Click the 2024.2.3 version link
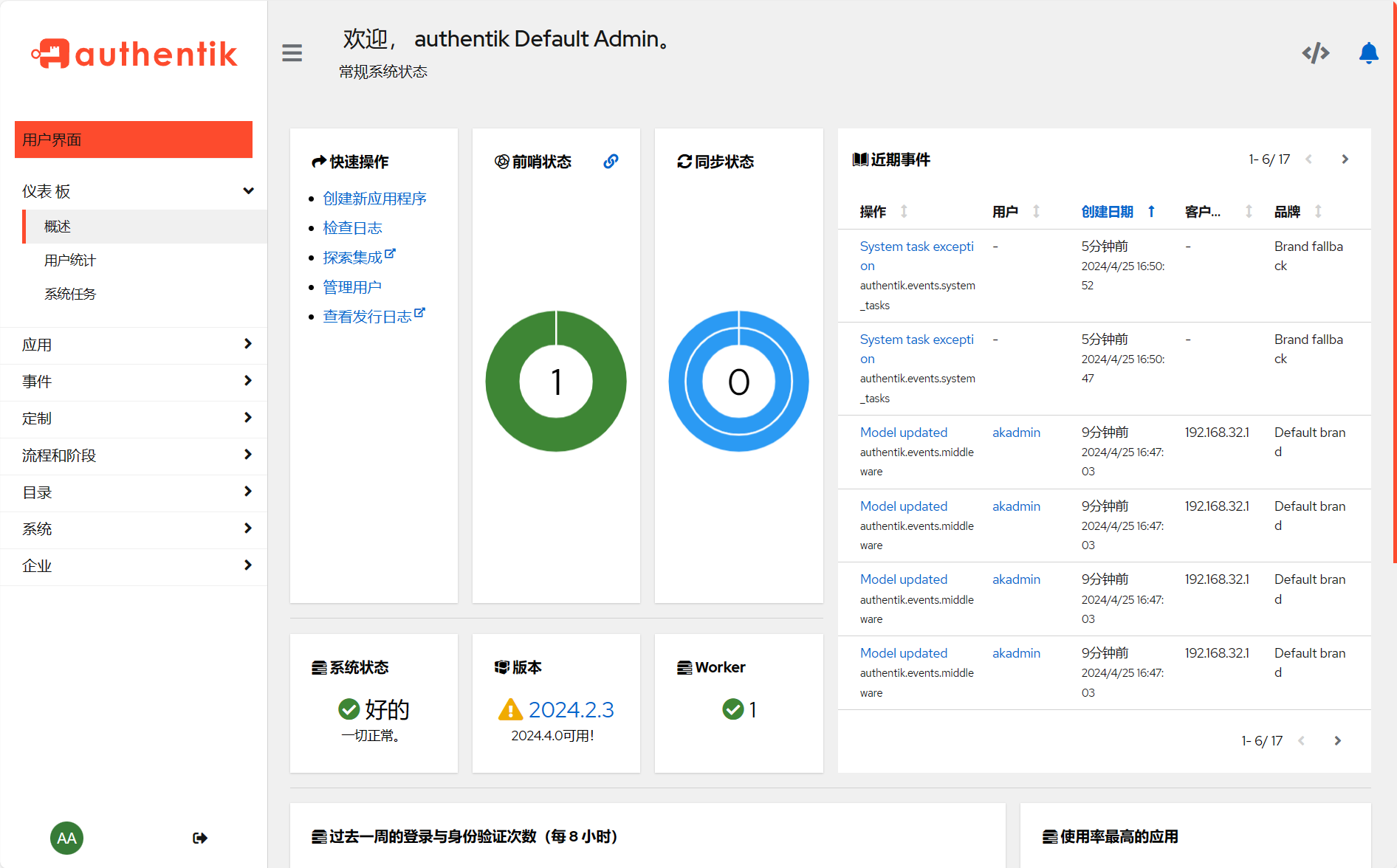 click(x=571, y=710)
